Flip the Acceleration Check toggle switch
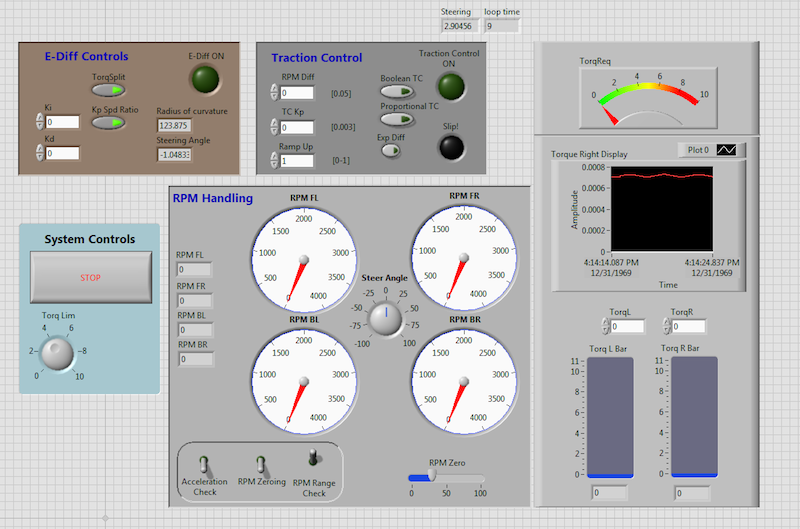 (x=204, y=464)
